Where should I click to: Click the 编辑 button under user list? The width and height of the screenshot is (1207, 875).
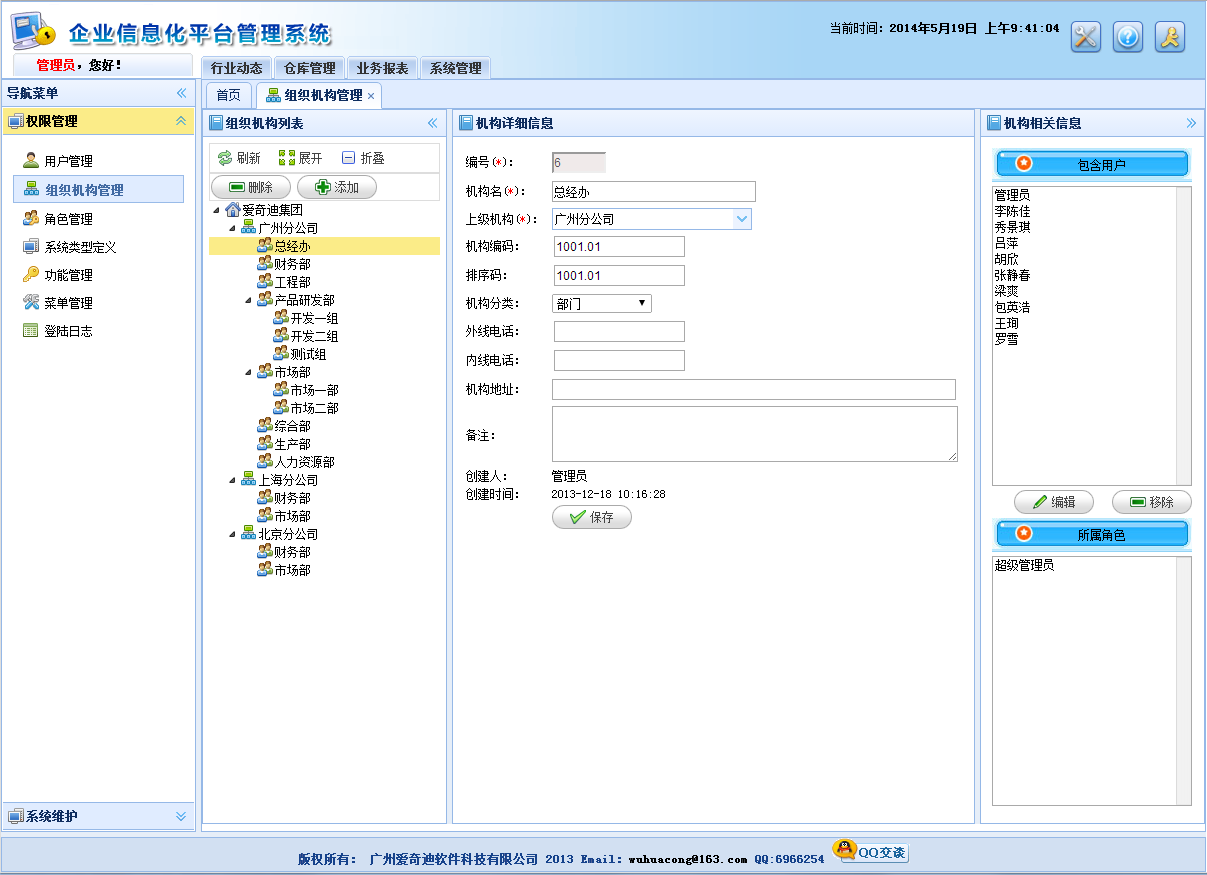pos(1054,502)
